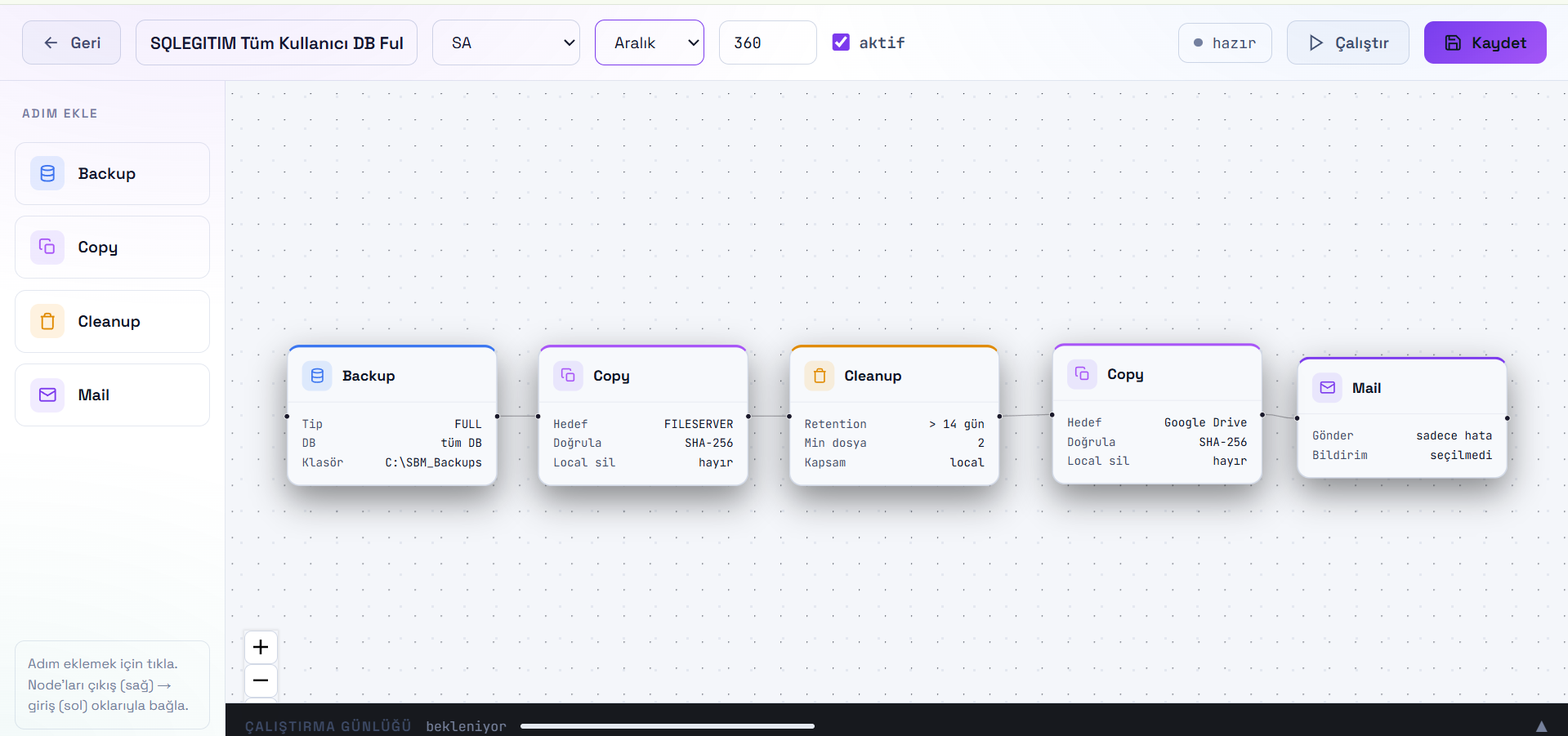The height and width of the screenshot is (736, 1568).
Task: Click Mail node's output connector dot
Action: pos(1508,418)
